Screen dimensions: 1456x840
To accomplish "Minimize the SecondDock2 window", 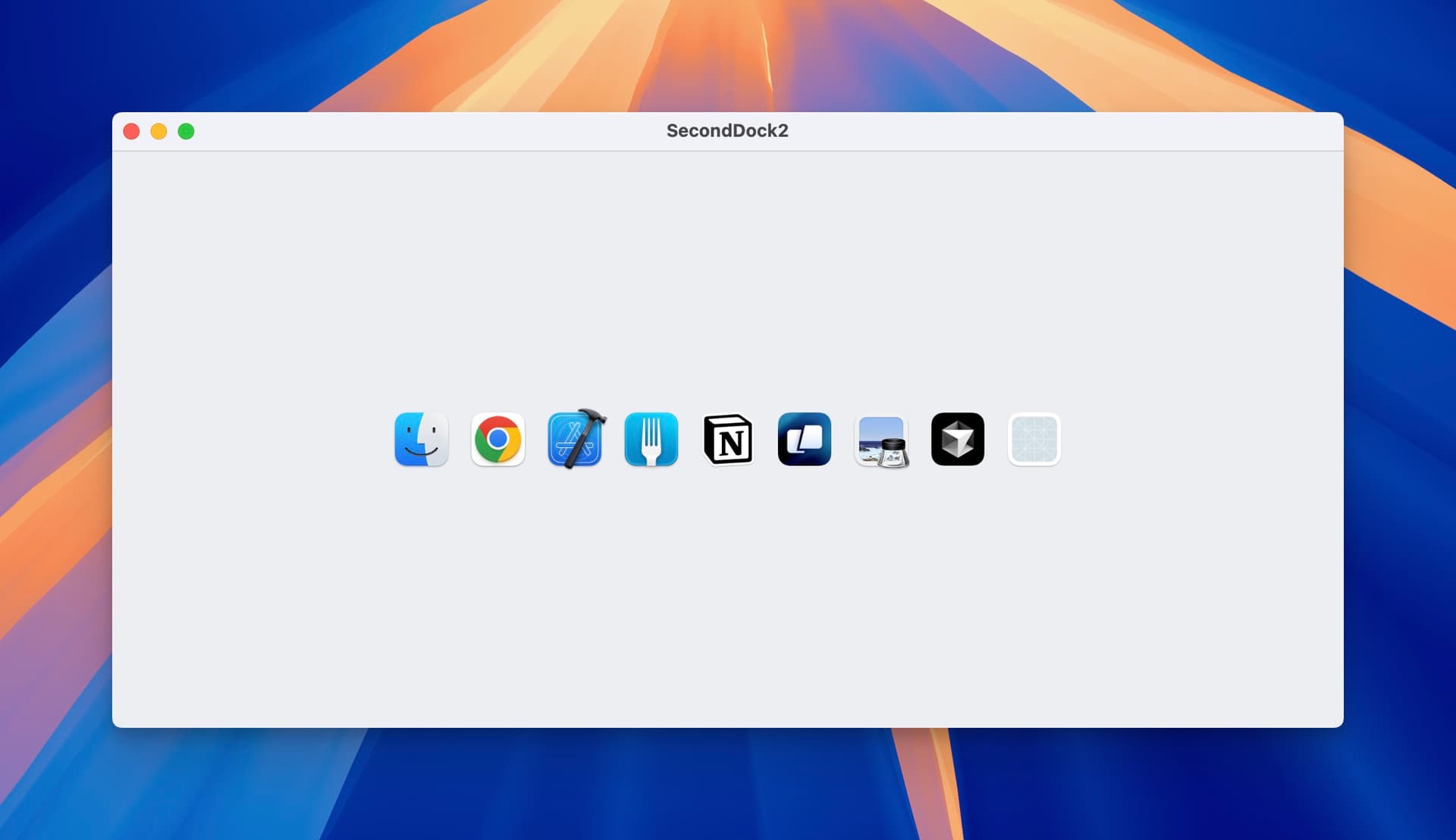I will tap(158, 131).
